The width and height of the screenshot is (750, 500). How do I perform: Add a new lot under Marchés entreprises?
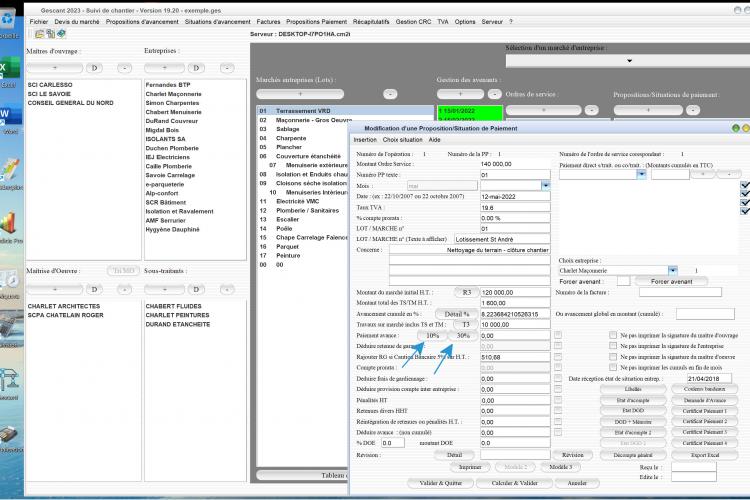click(300, 94)
